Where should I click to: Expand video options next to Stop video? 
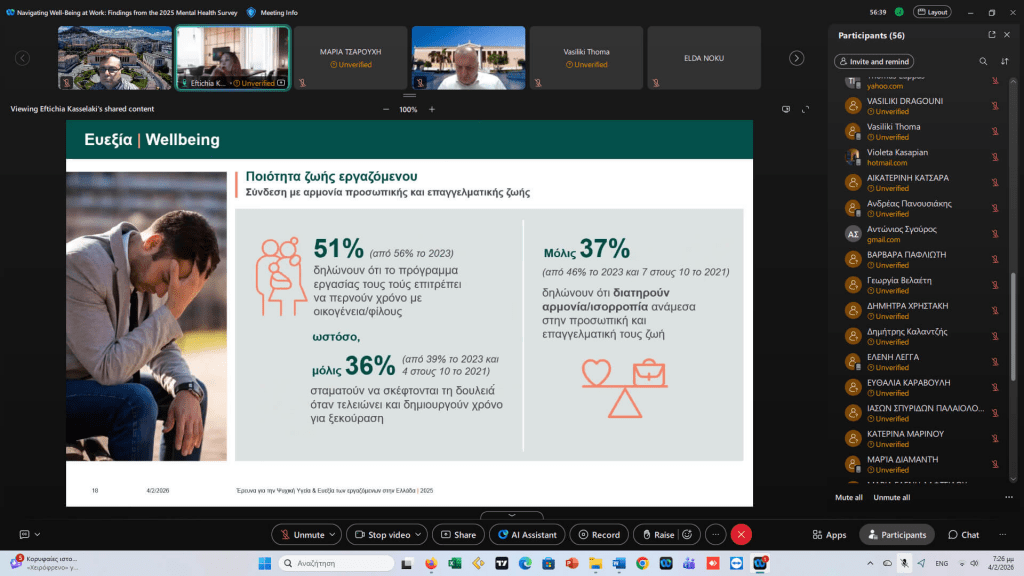click(x=418, y=535)
